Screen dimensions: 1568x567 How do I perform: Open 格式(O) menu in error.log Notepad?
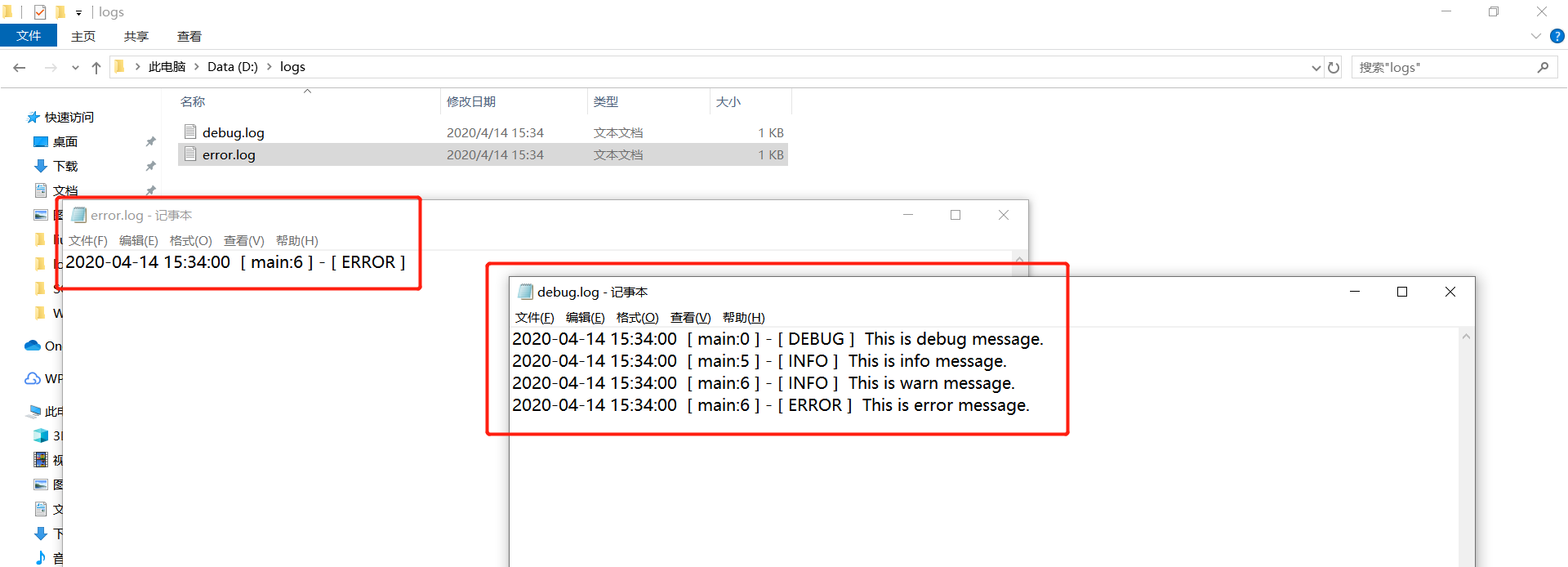point(191,241)
